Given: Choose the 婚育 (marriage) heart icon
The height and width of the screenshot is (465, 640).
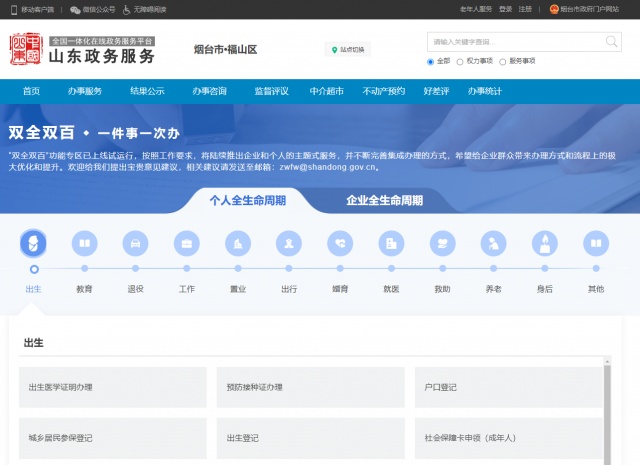Looking at the screenshot, I should pos(340,243).
